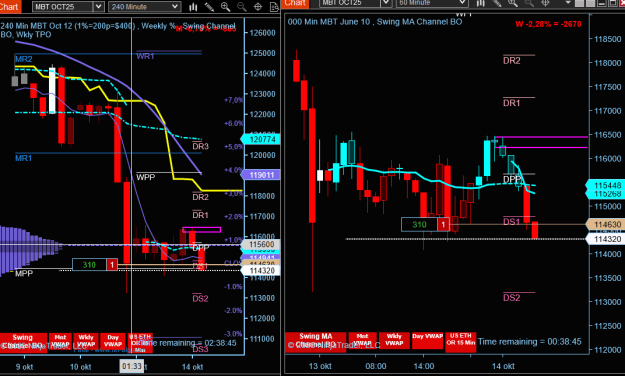The width and height of the screenshot is (625, 376).
Task: Click 120774 cyan price marker on left axis
Action: click(261, 139)
